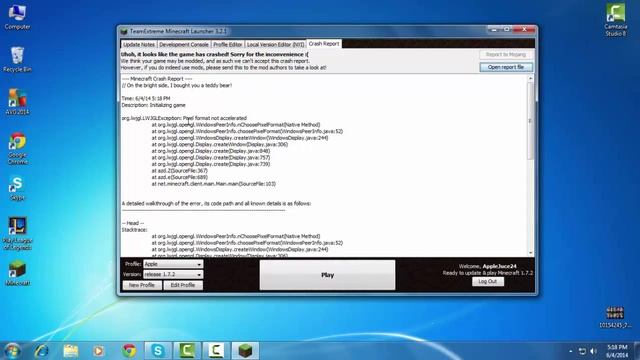This screenshot has width=640, height=360.
Task: Switch to the Profile Editor tab
Action: click(227, 44)
